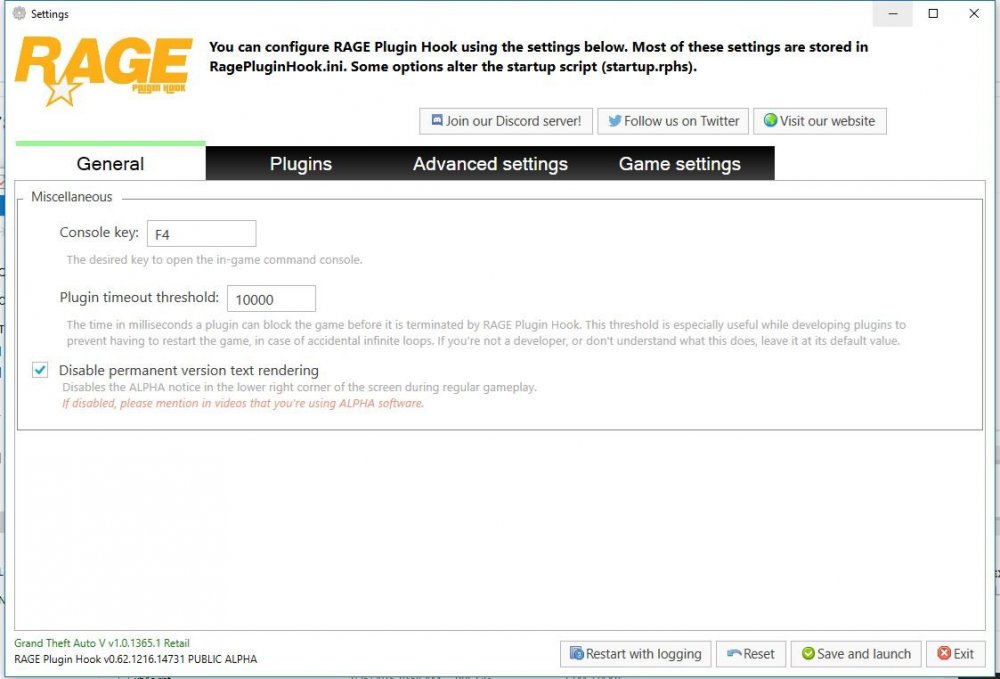
Task: Click the Disable permanent version text rendering label
Action: pos(189,370)
